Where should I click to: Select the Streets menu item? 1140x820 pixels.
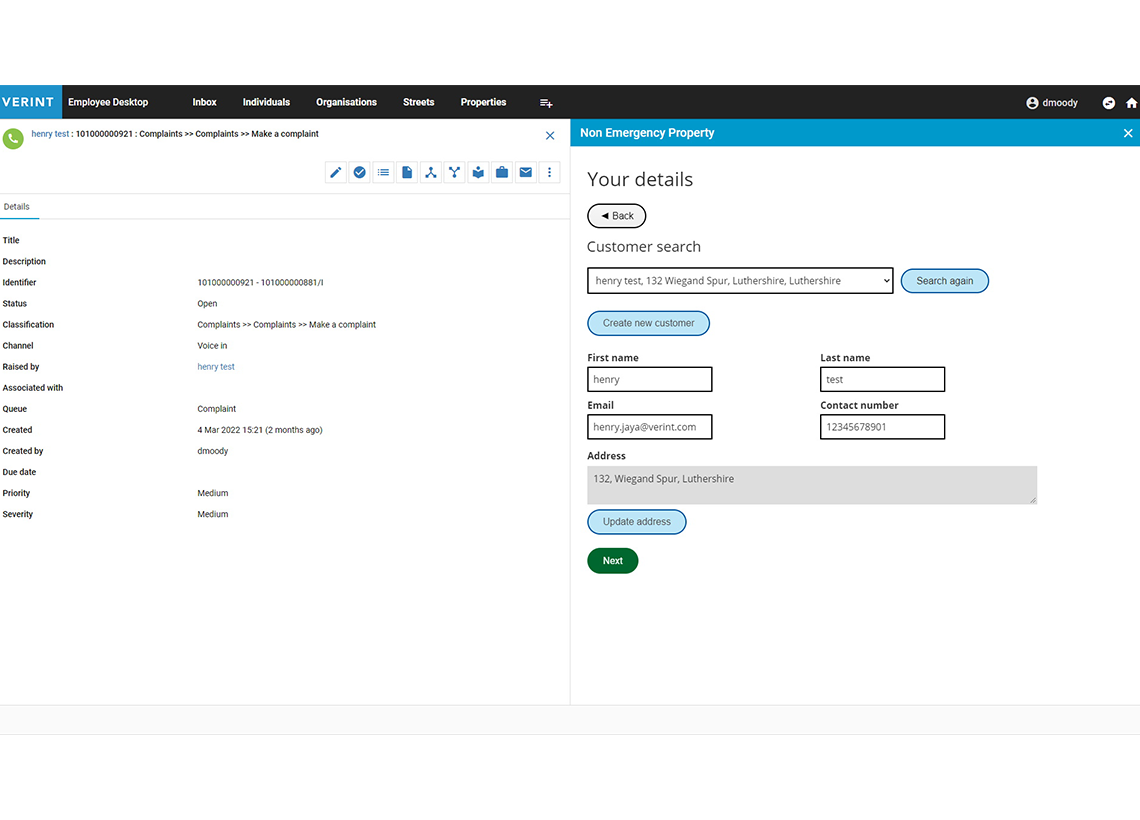(x=418, y=102)
